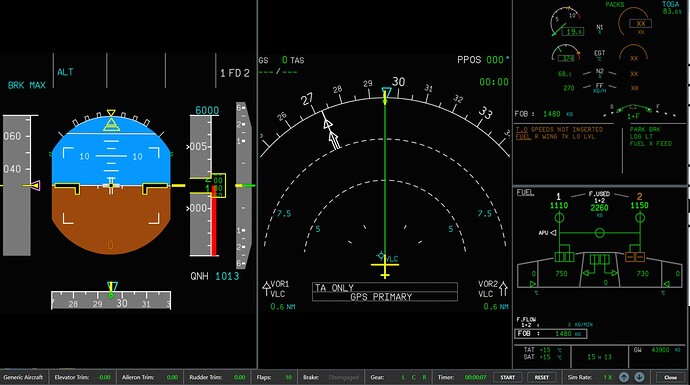The height and width of the screenshot is (385, 690).
Task: Click 'FUEL R WING TK LO LVL' warning
Action: point(555,136)
